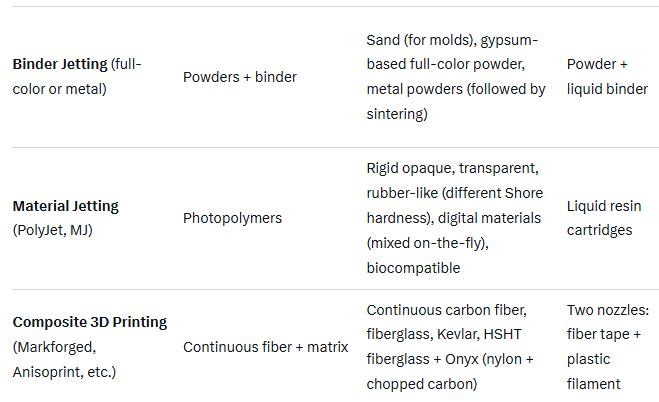
Task: Click the "(PolyJet, MJ)" text
Action: tap(53, 230)
